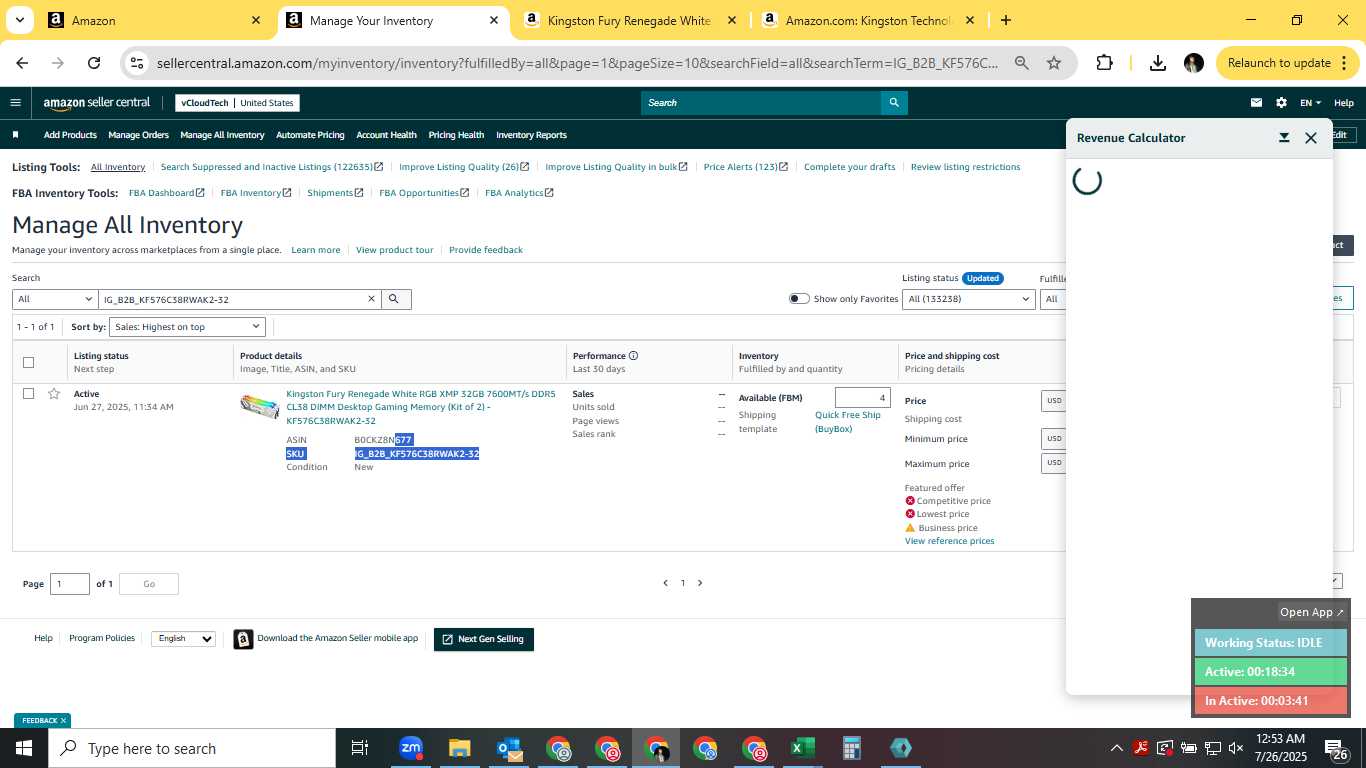The width and height of the screenshot is (1366, 768).
Task: Click the Page number input field
Action: tap(70, 584)
